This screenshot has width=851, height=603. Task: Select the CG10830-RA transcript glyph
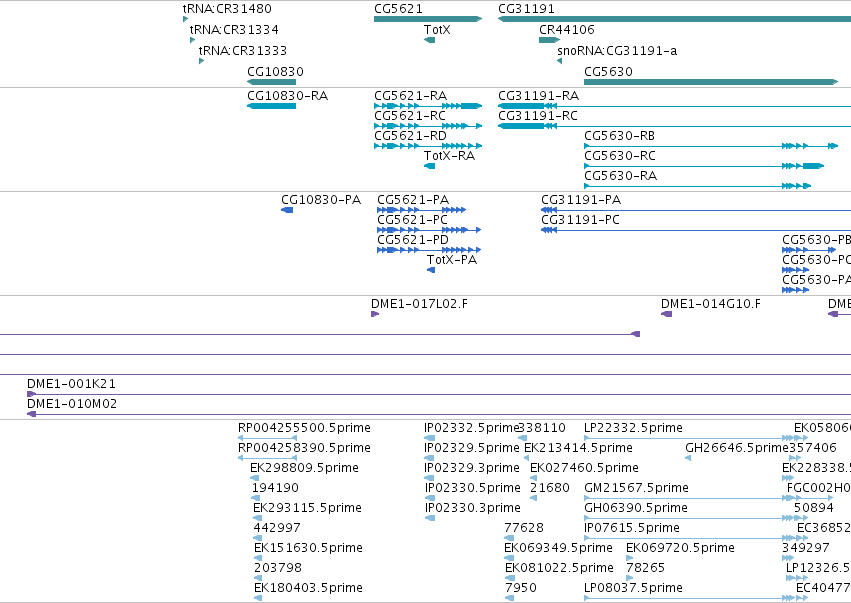click(x=271, y=106)
